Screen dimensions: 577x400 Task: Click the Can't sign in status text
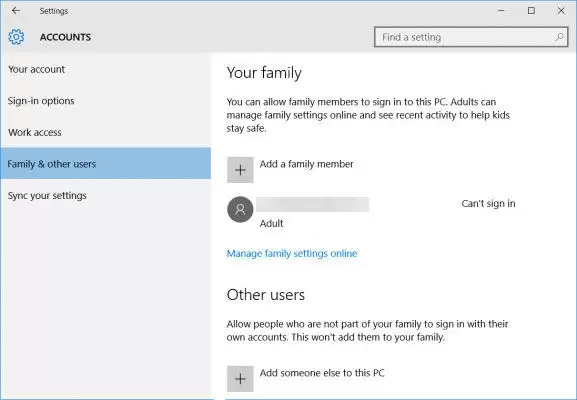488,203
